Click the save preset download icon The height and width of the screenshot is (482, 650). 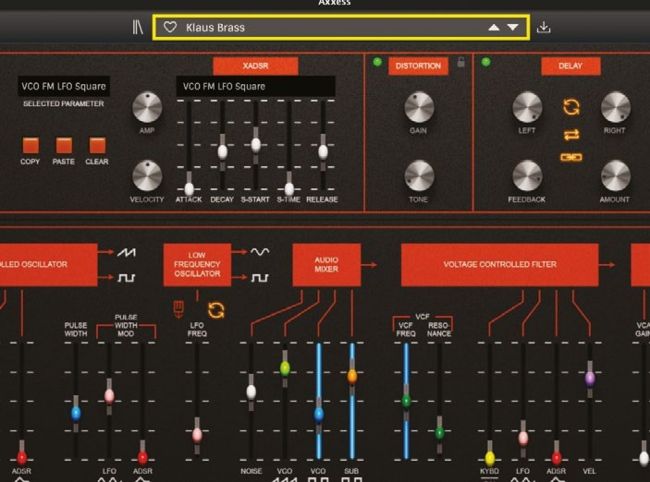543,27
